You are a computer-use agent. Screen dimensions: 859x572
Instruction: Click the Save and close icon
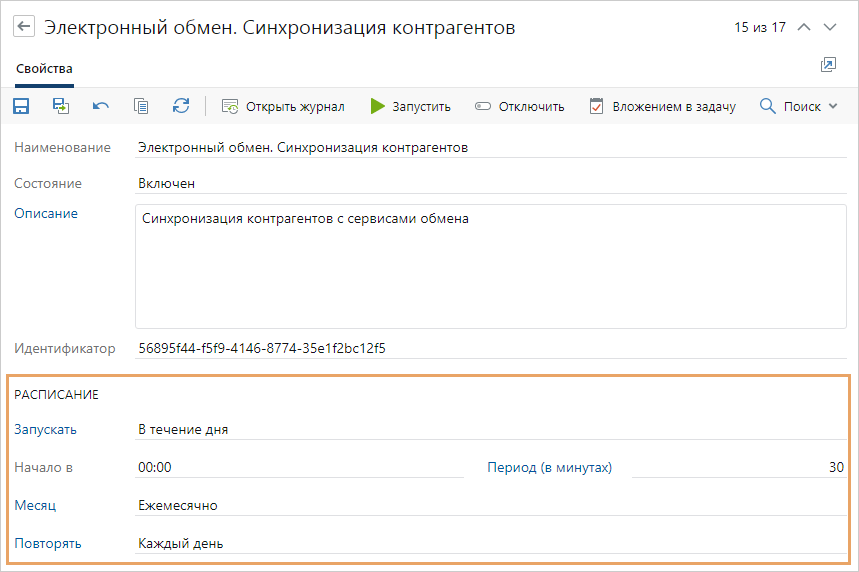point(61,106)
